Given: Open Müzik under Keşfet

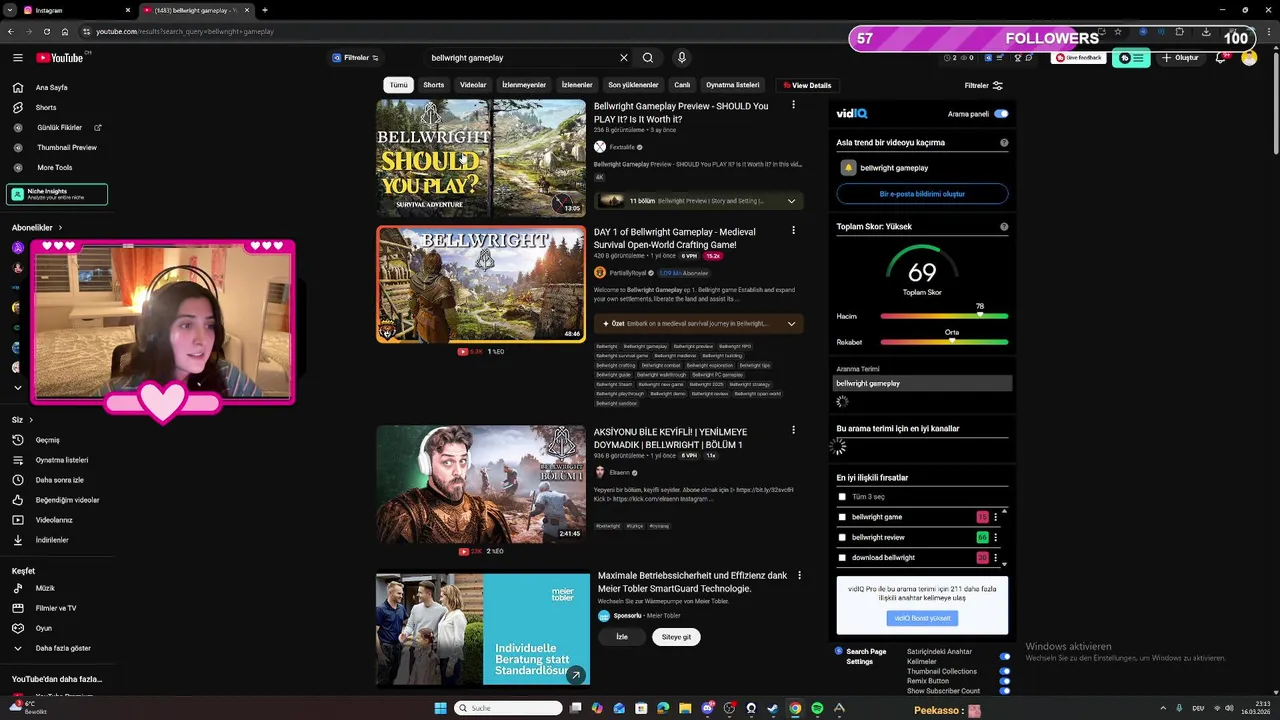Looking at the screenshot, I should [x=45, y=588].
